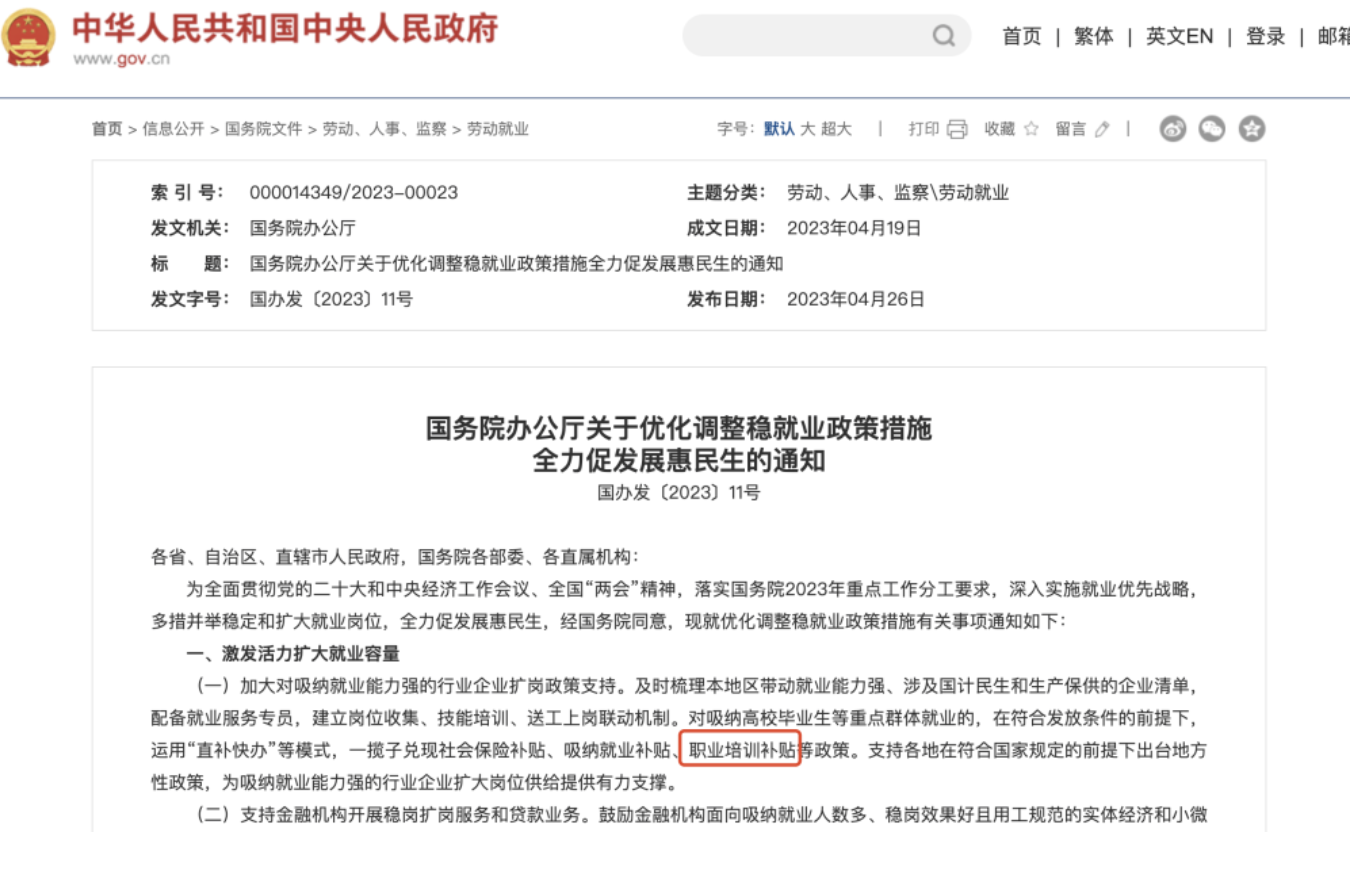Open 劳动就业 breadcrumb link
Screen dimensions: 1368x874
pos(497,129)
